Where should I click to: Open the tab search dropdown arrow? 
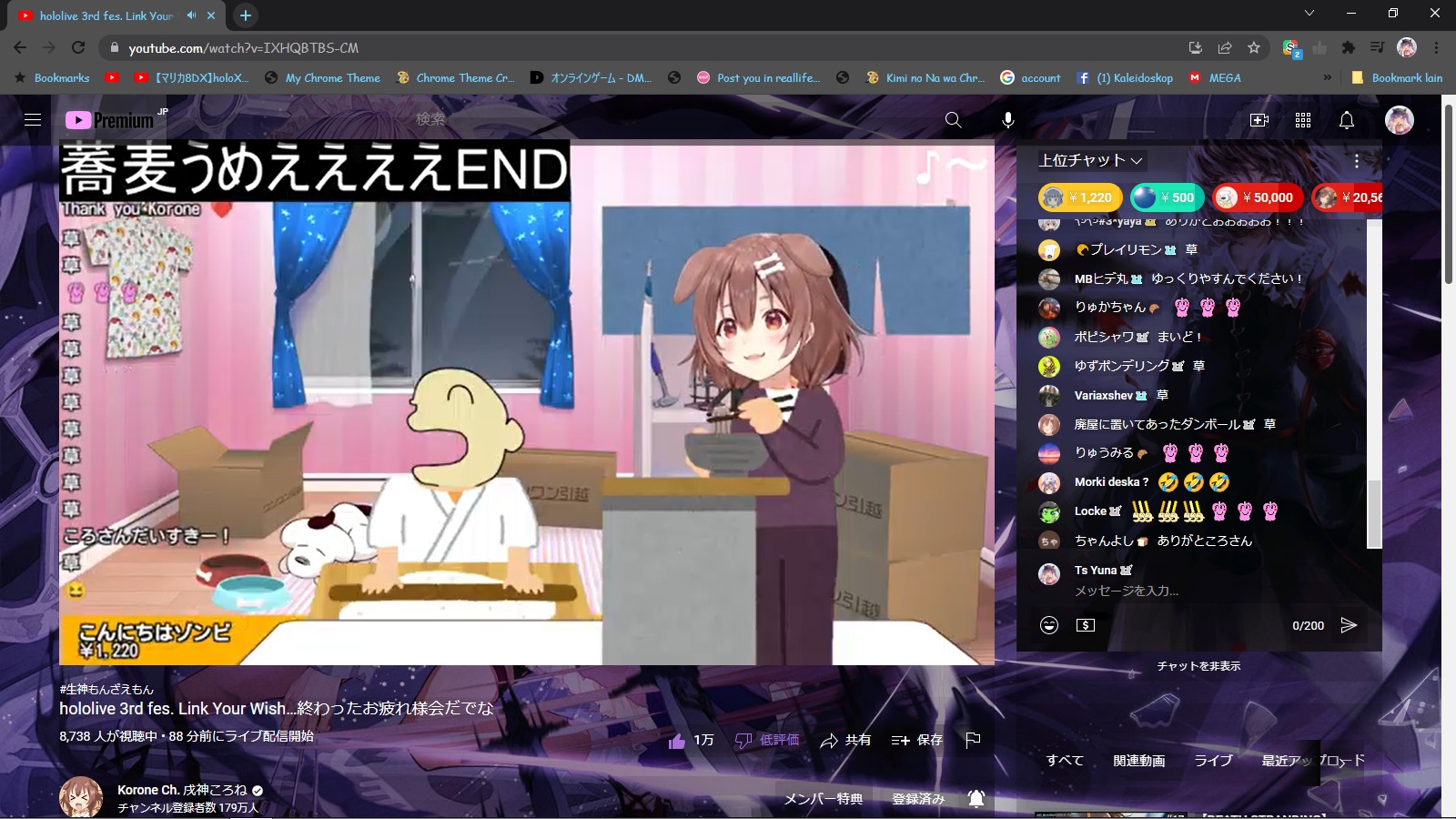[x=1309, y=13]
